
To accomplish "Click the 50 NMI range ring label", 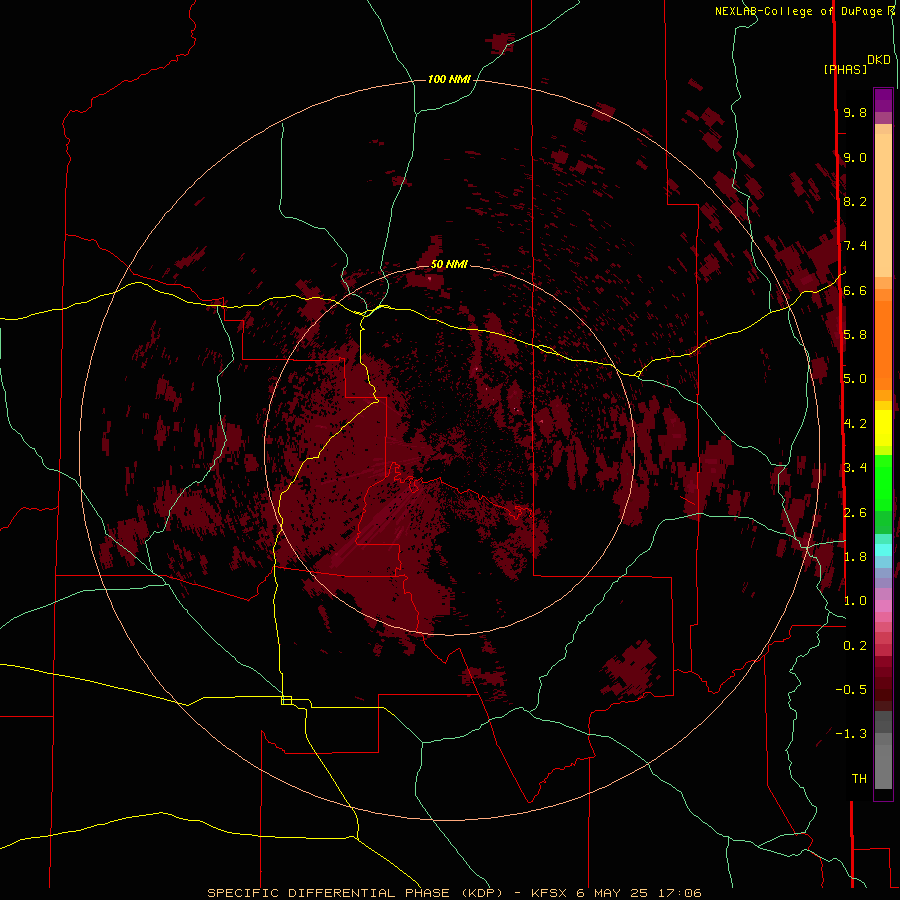I will click(x=449, y=264).
